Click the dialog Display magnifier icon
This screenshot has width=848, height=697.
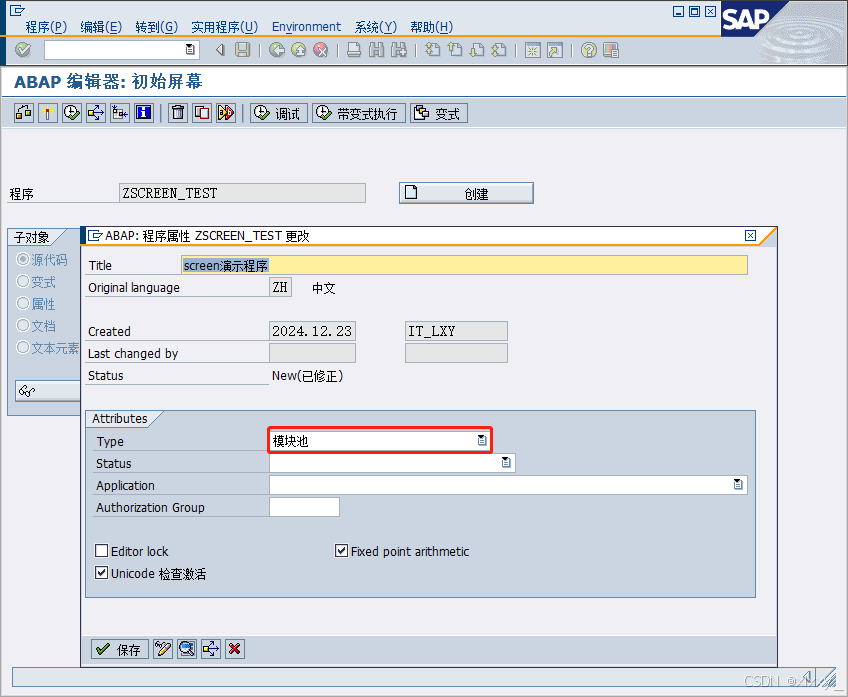click(187, 649)
